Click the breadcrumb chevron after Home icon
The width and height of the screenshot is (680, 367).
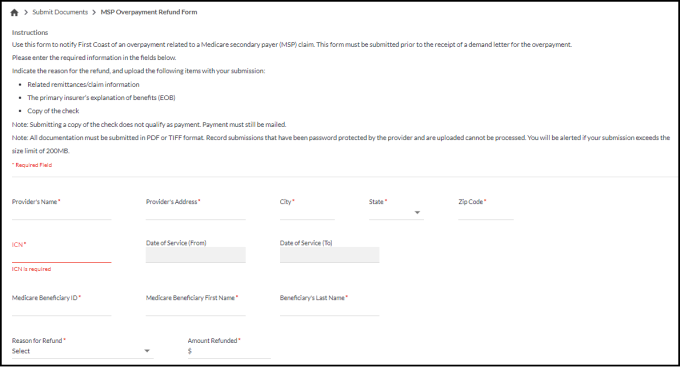(26, 13)
